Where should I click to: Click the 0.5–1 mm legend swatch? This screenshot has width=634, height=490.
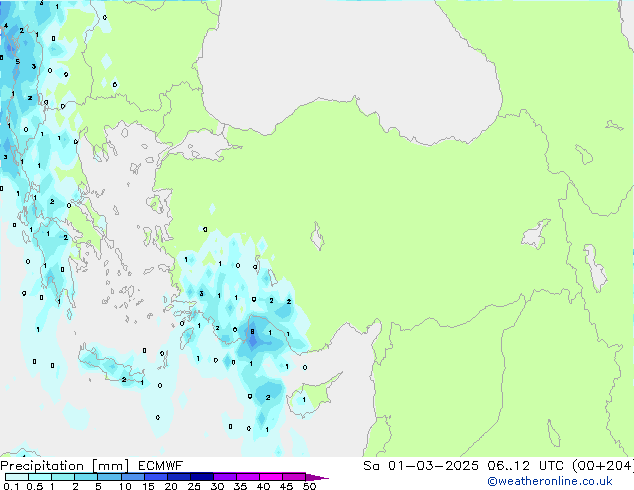(40, 477)
